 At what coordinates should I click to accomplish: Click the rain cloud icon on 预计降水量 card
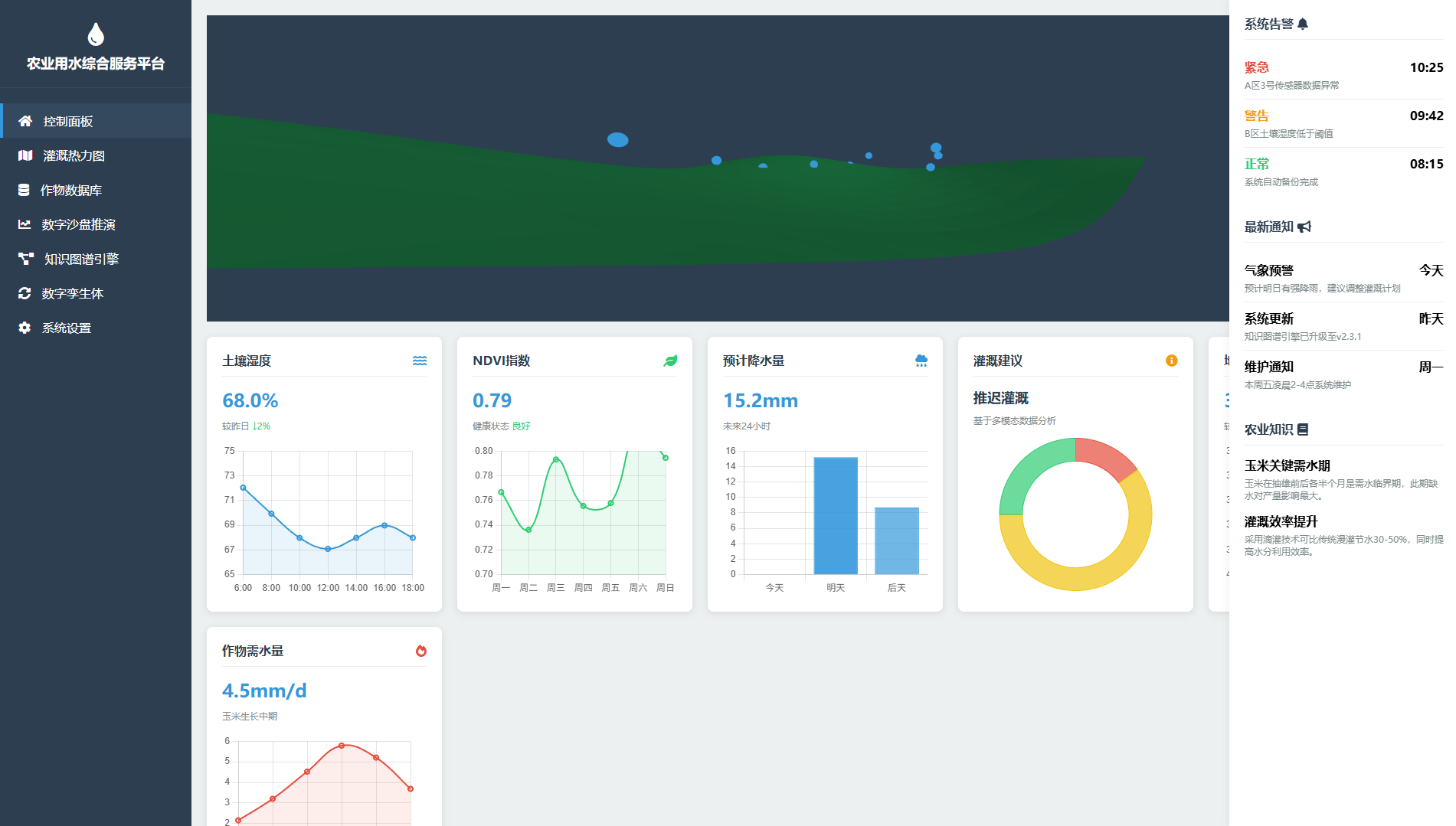pos(921,361)
